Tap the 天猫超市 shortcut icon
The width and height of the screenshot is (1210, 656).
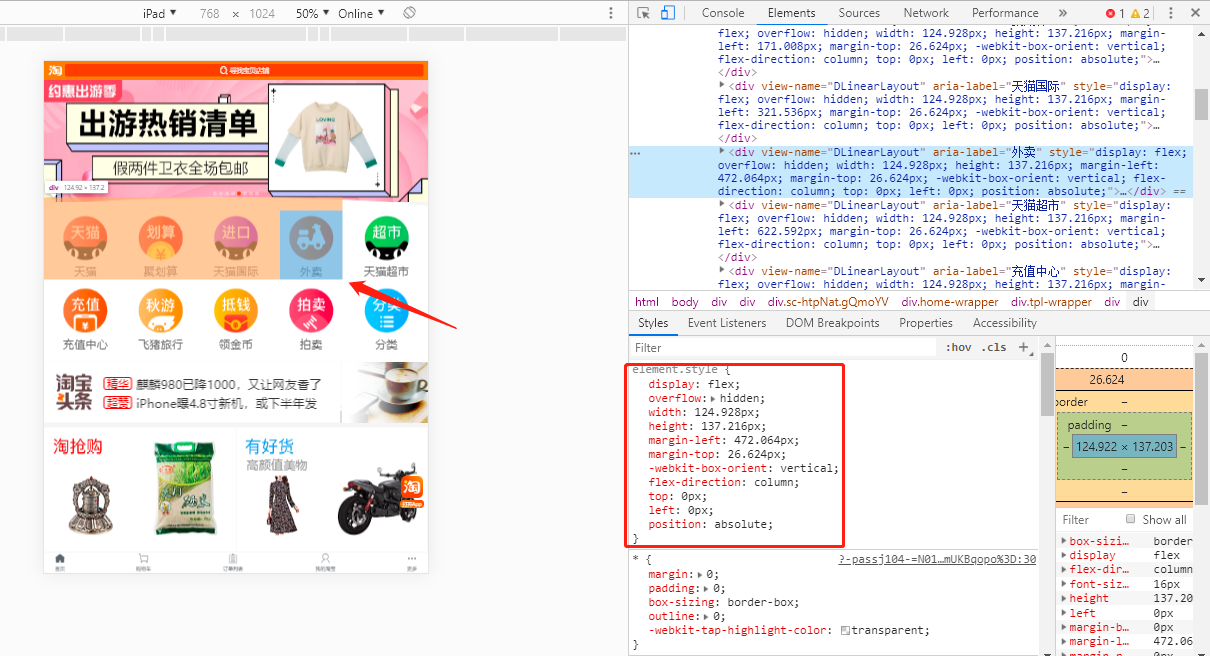pos(386,238)
